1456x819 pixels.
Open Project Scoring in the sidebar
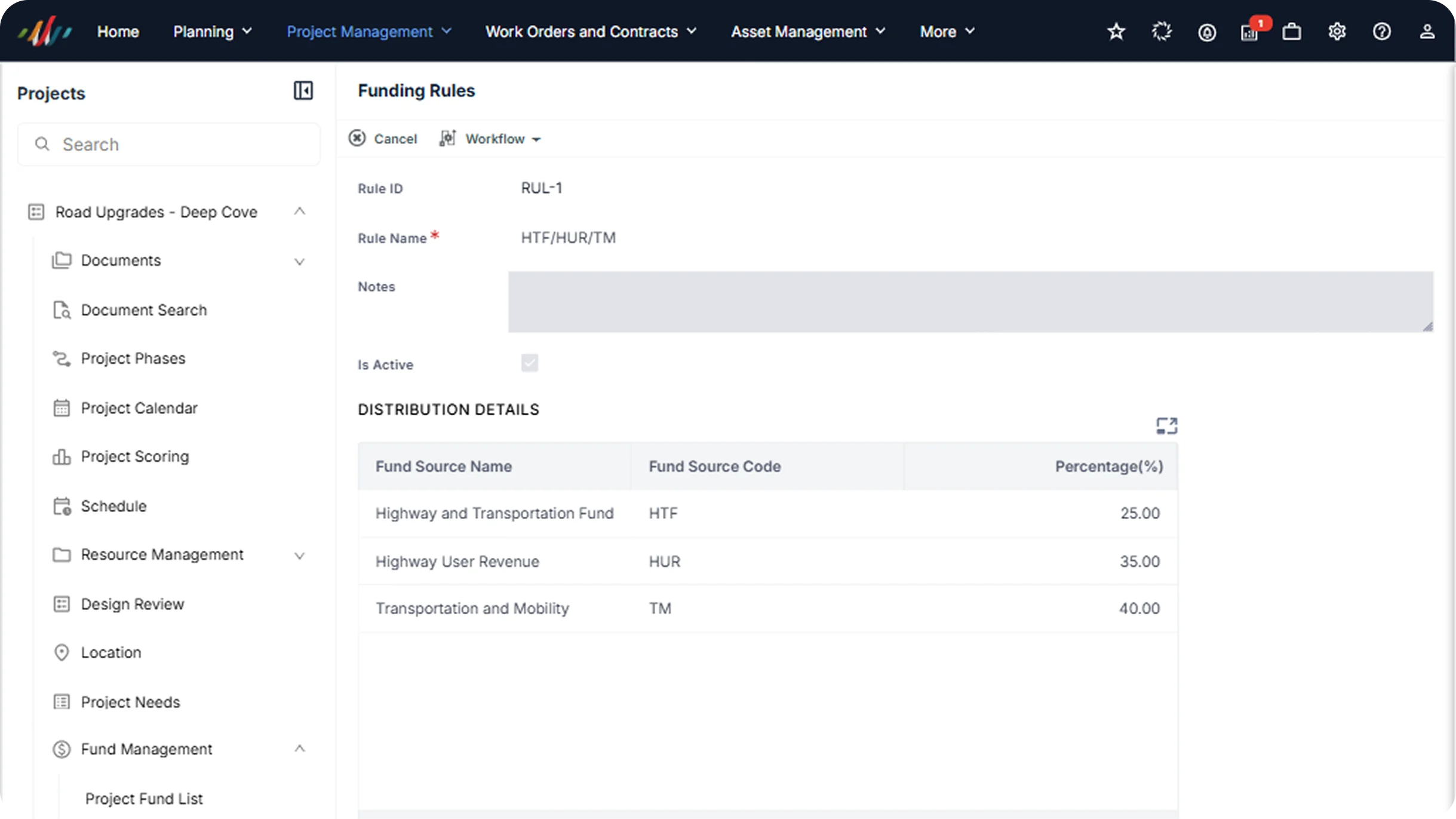[135, 456]
